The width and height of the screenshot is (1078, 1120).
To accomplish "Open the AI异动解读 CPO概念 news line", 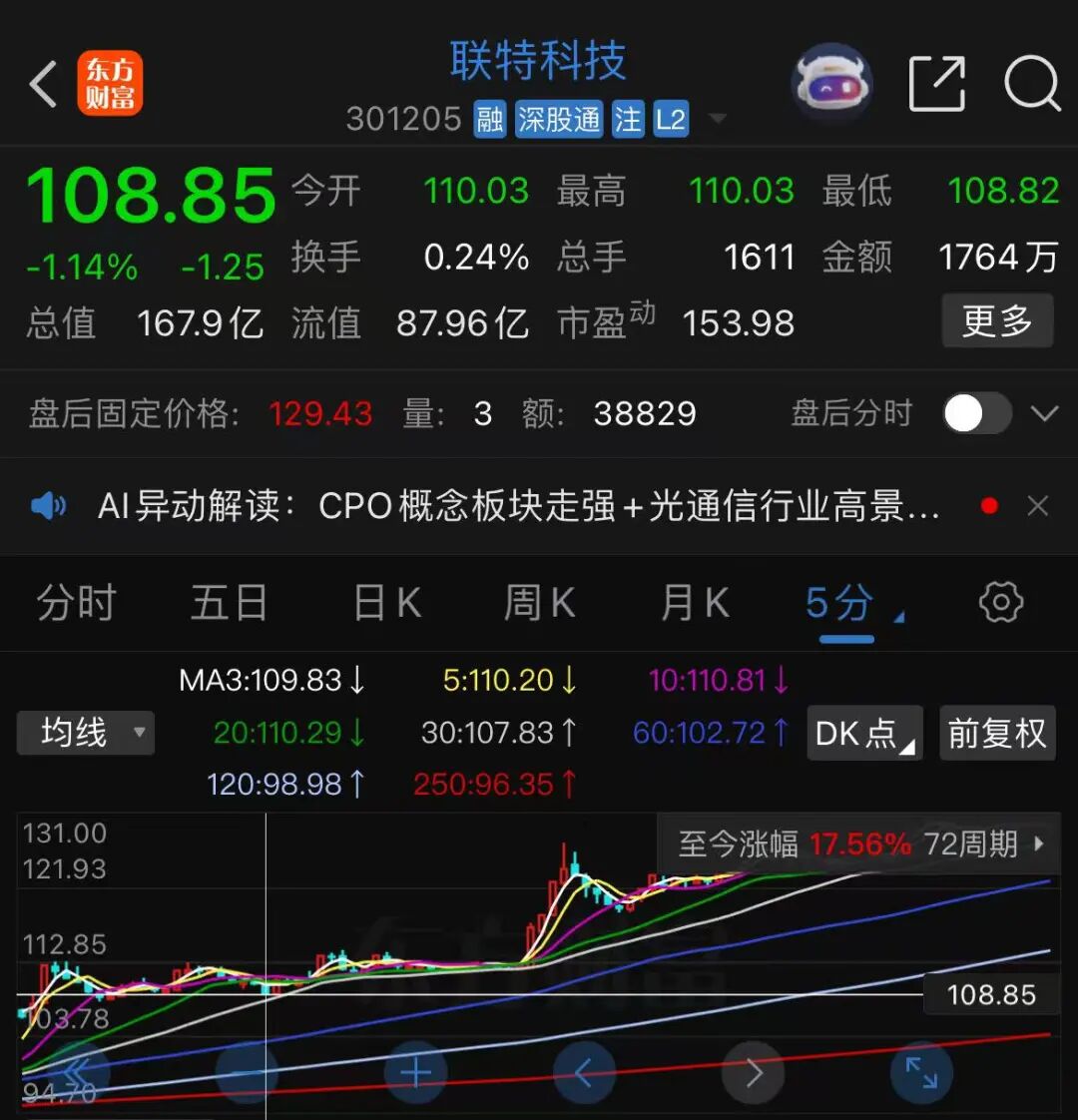I will (x=518, y=506).
